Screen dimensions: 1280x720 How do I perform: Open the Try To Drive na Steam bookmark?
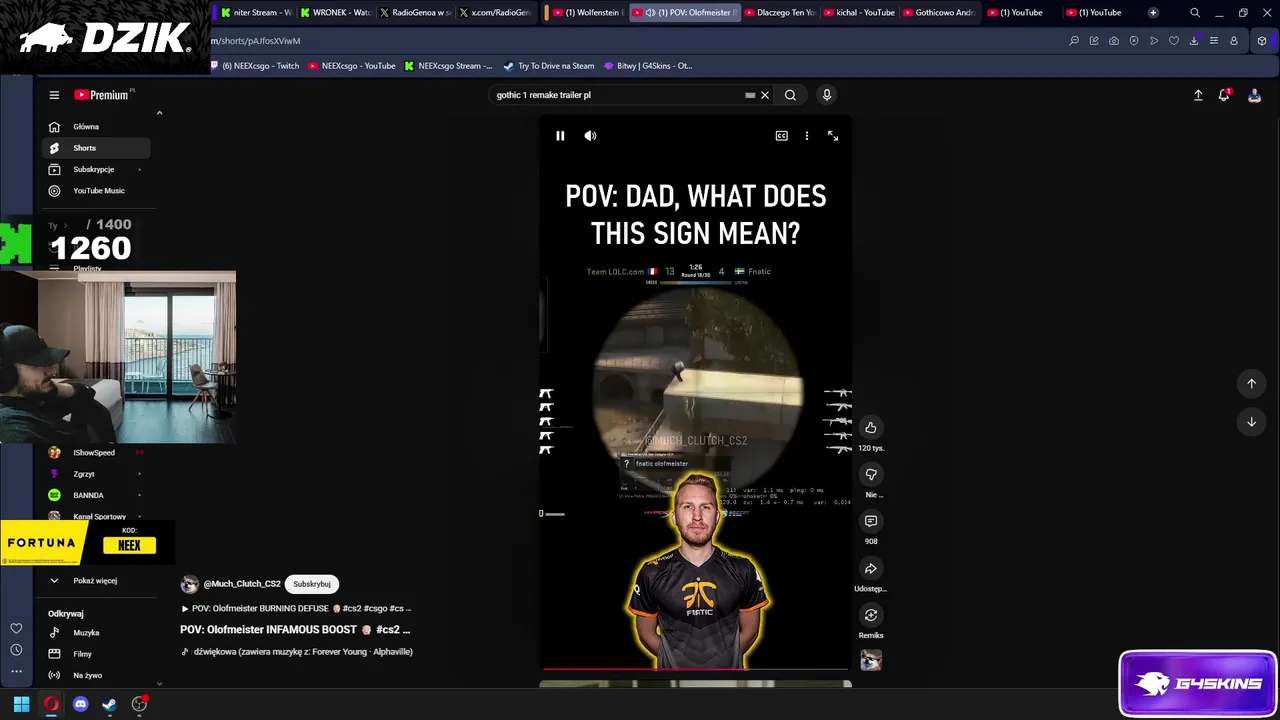[549, 66]
